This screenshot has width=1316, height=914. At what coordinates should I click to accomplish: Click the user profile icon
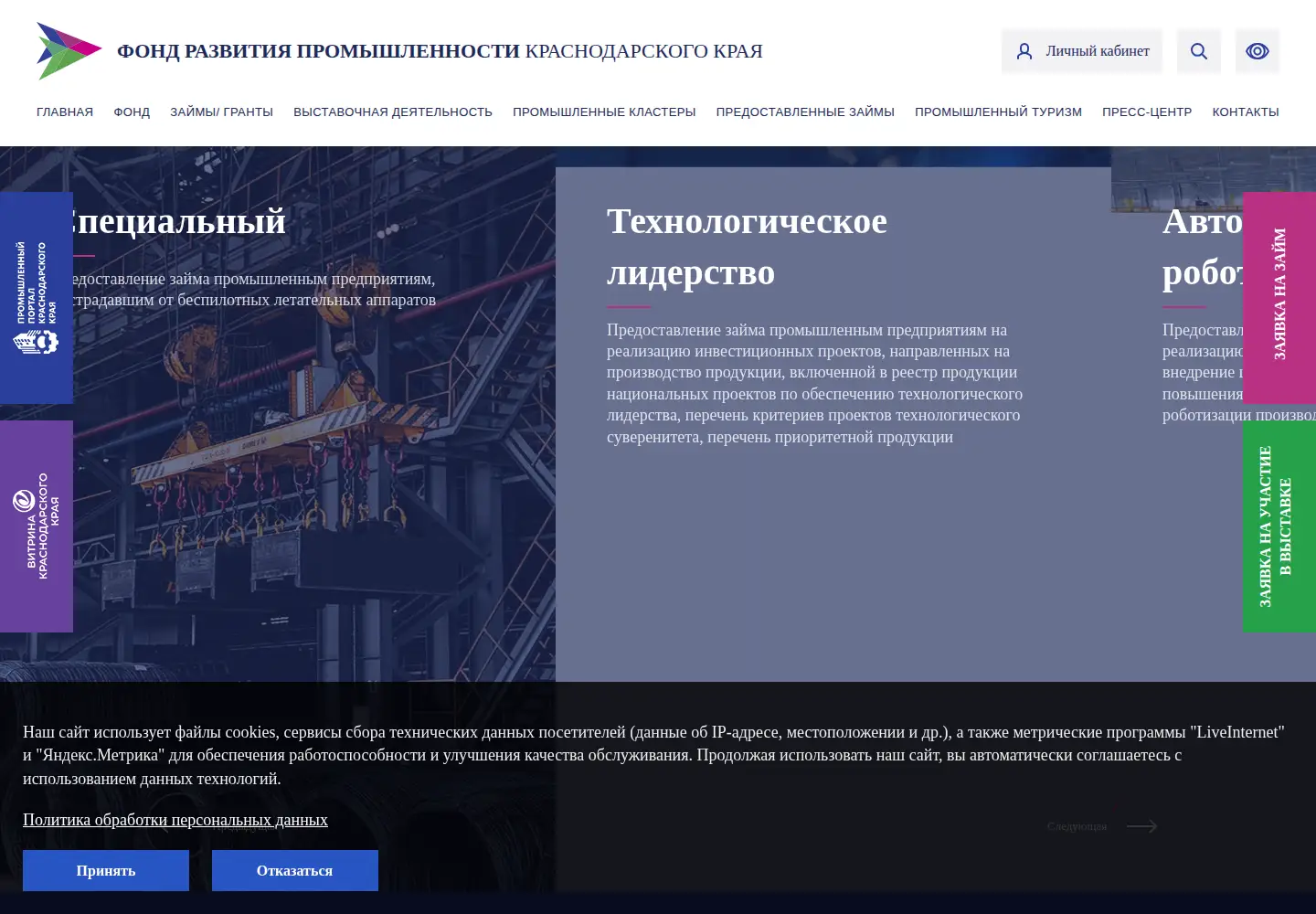click(x=1024, y=51)
